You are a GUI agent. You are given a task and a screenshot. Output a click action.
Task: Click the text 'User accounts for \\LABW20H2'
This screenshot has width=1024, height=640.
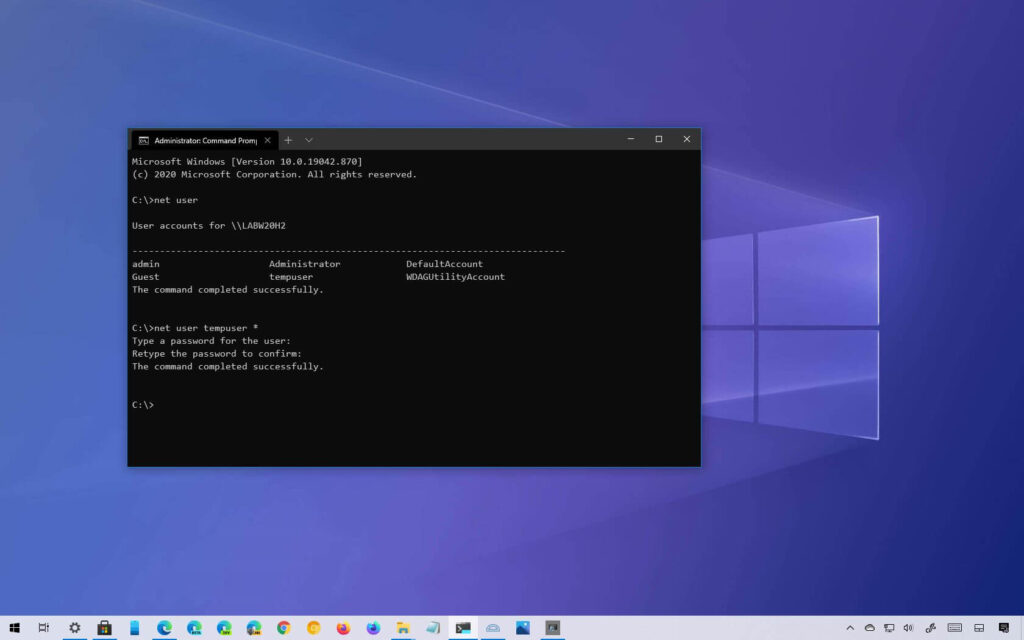point(209,225)
